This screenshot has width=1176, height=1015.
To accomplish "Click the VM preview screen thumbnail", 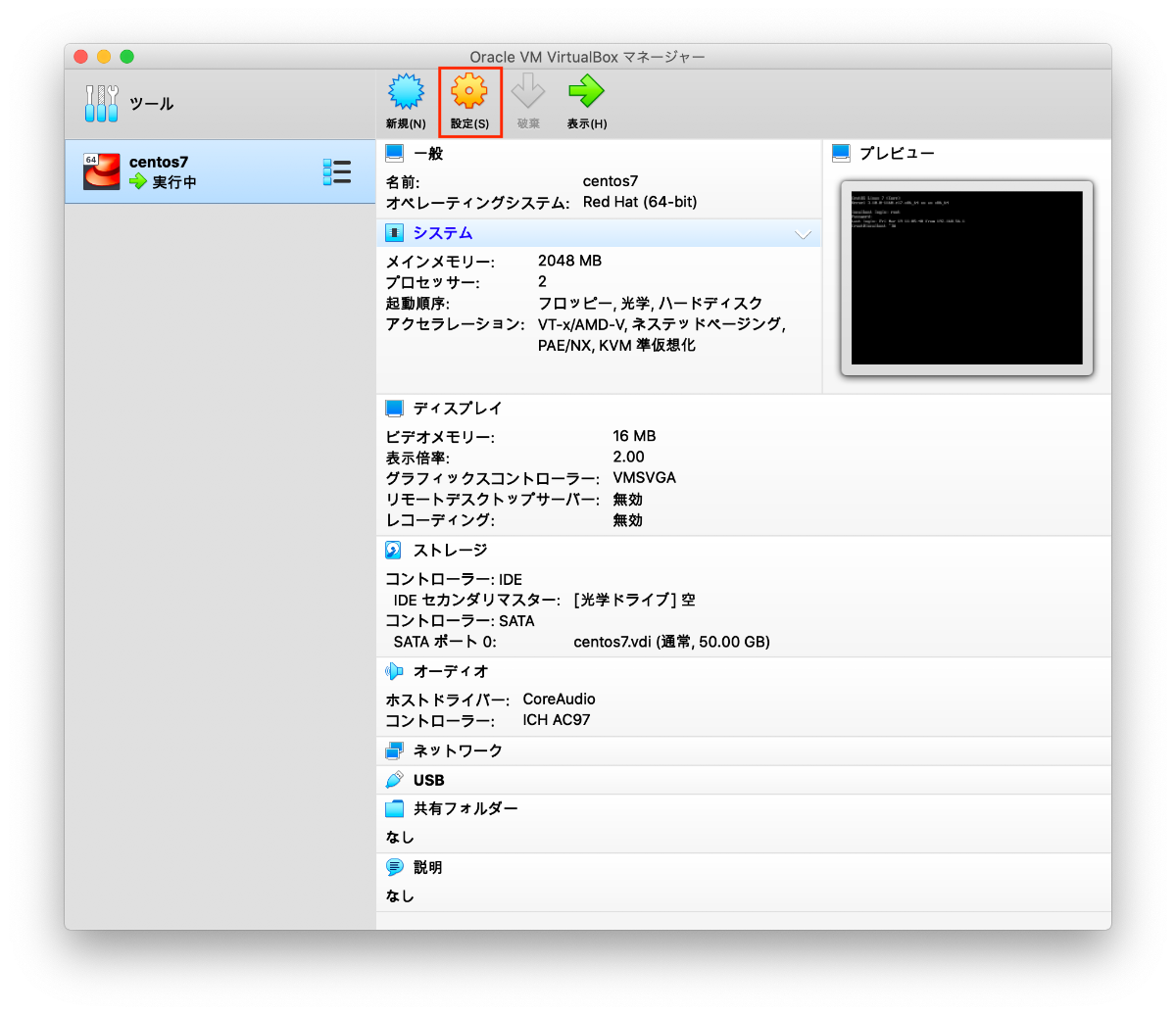I will [966, 277].
